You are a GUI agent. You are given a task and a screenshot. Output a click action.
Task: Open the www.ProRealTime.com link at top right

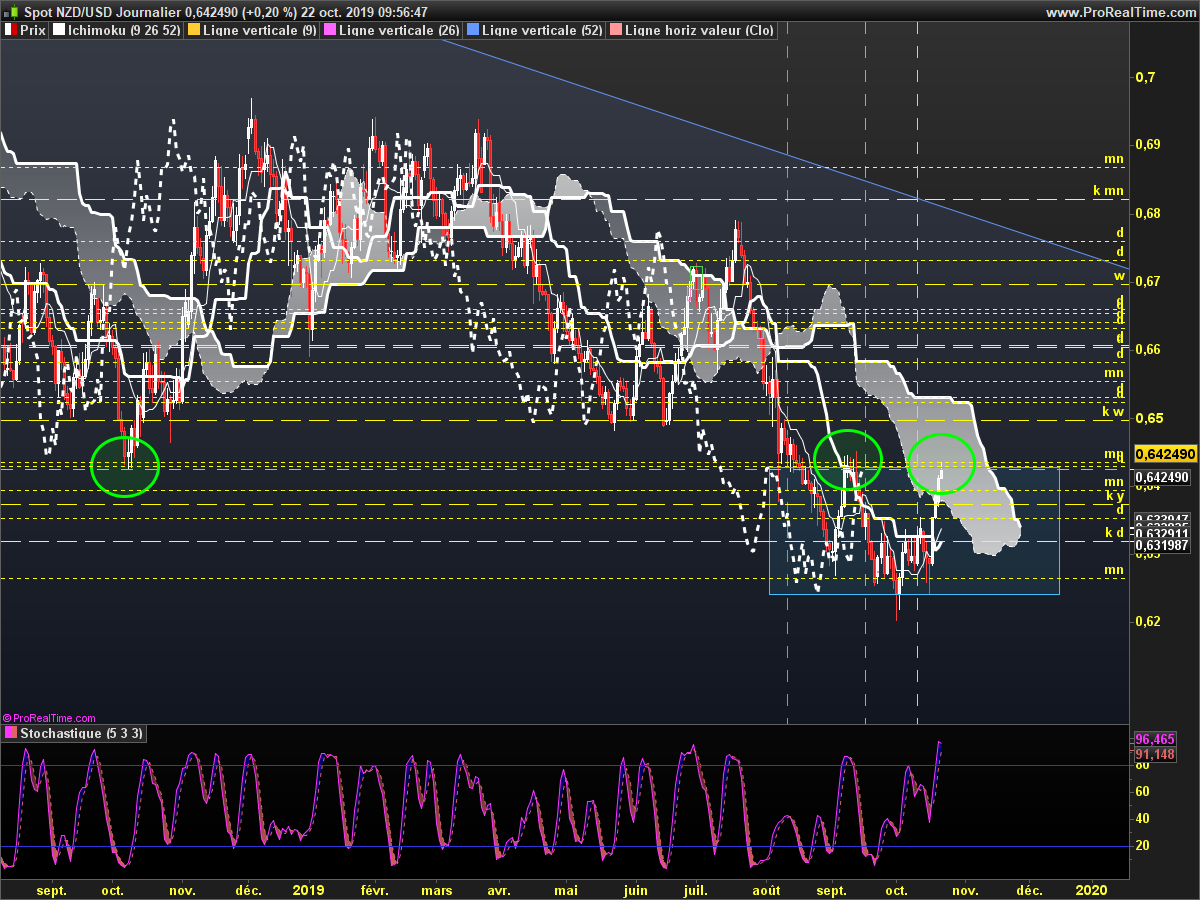(x=1120, y=12)
